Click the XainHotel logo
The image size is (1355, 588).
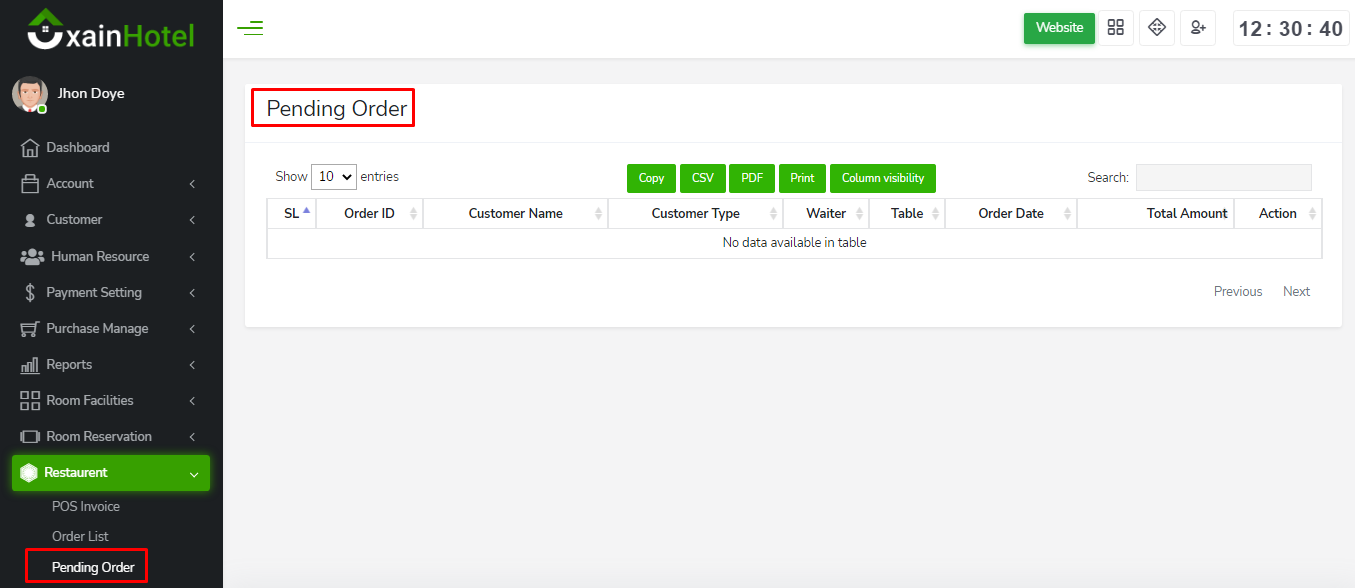click(111, 31)
